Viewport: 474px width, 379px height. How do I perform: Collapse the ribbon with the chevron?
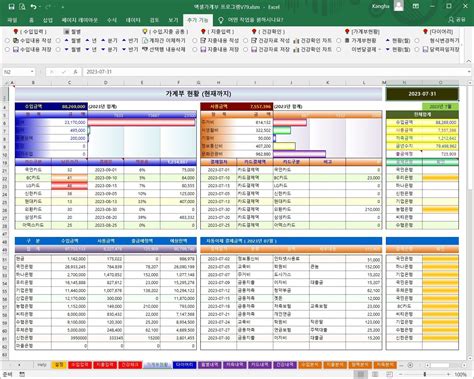[x=468, y=61]
